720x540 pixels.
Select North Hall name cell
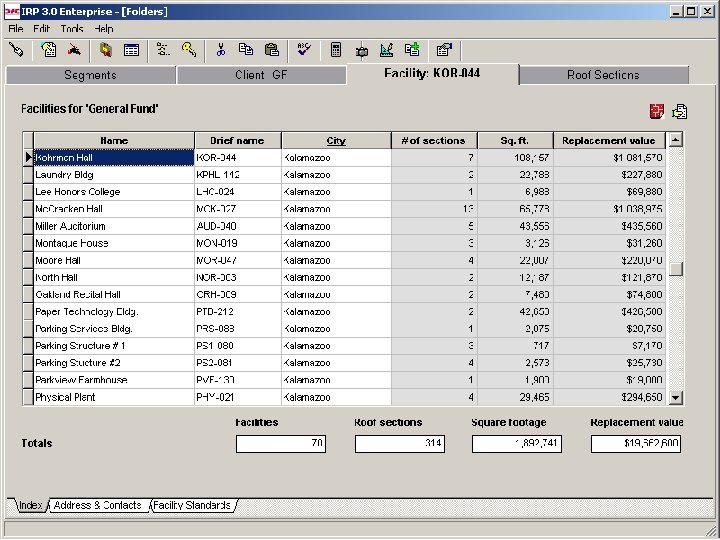(114, 277)
